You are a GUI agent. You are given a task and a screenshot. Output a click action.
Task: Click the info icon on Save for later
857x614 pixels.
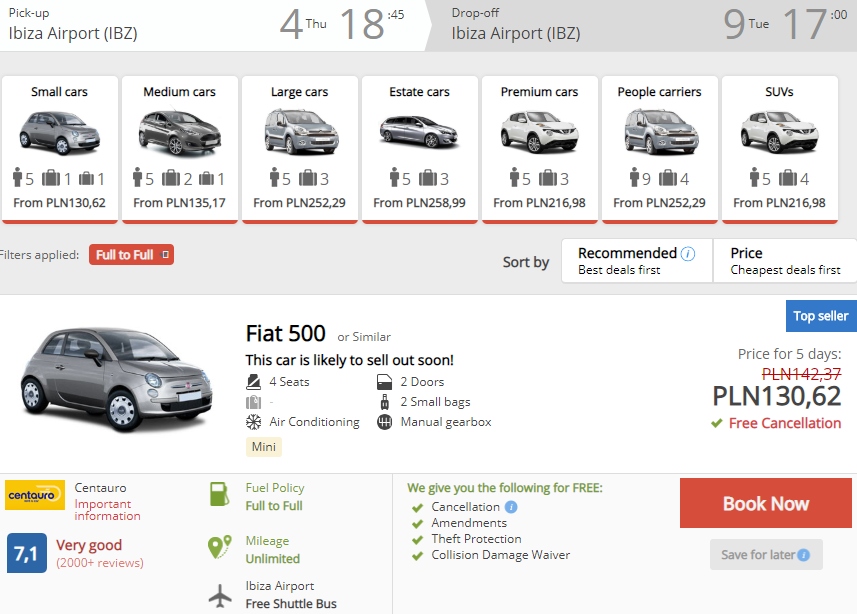point(803,555)
